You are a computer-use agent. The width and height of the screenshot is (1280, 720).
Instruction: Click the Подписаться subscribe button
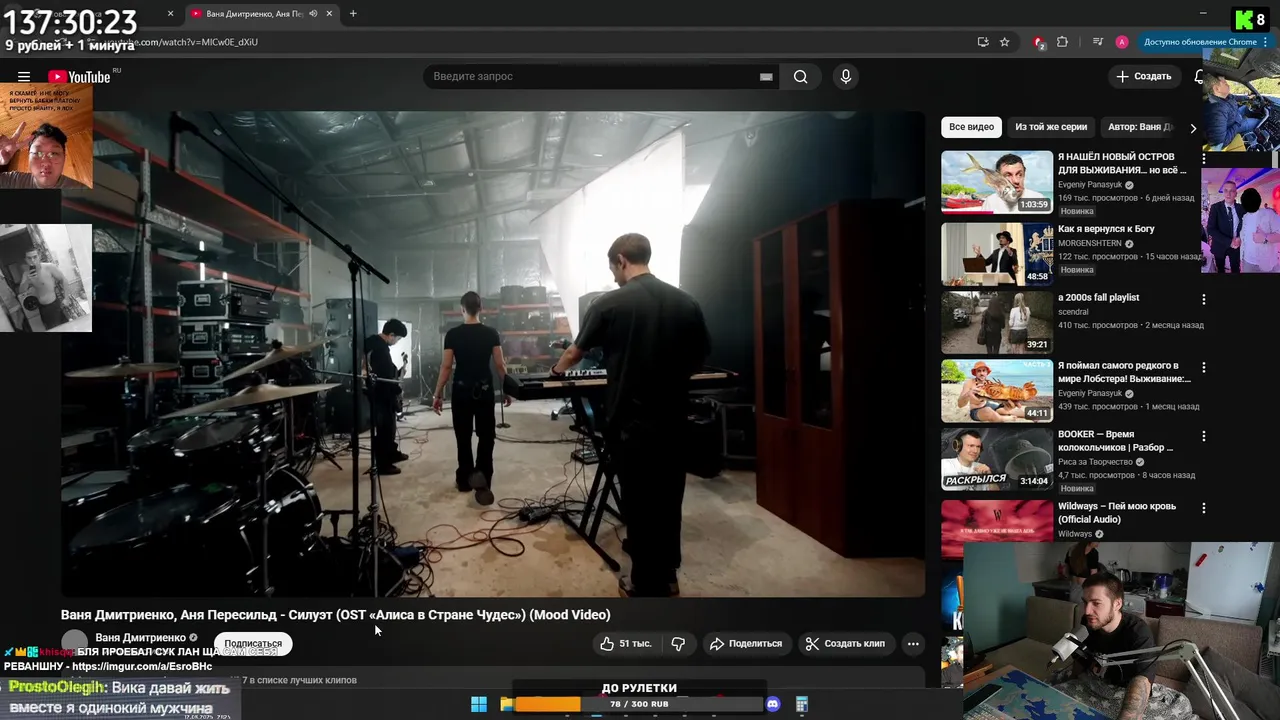point(253,644)
